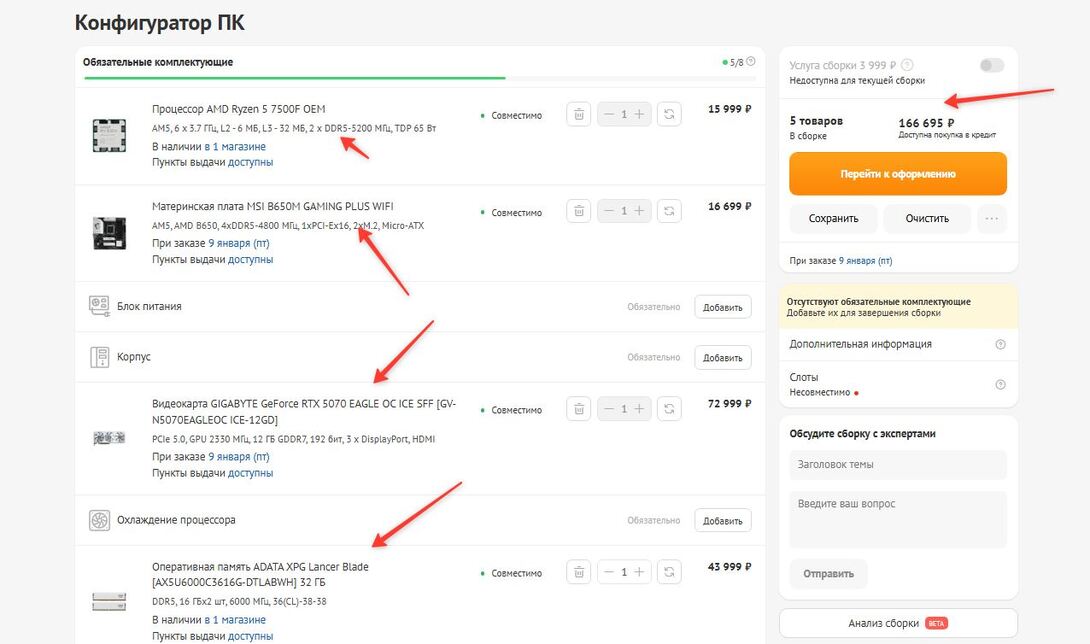Delete the AMD Ryzen 5 7500F processor
Viewport: 1090px width, 644px height.
[578, 114]
